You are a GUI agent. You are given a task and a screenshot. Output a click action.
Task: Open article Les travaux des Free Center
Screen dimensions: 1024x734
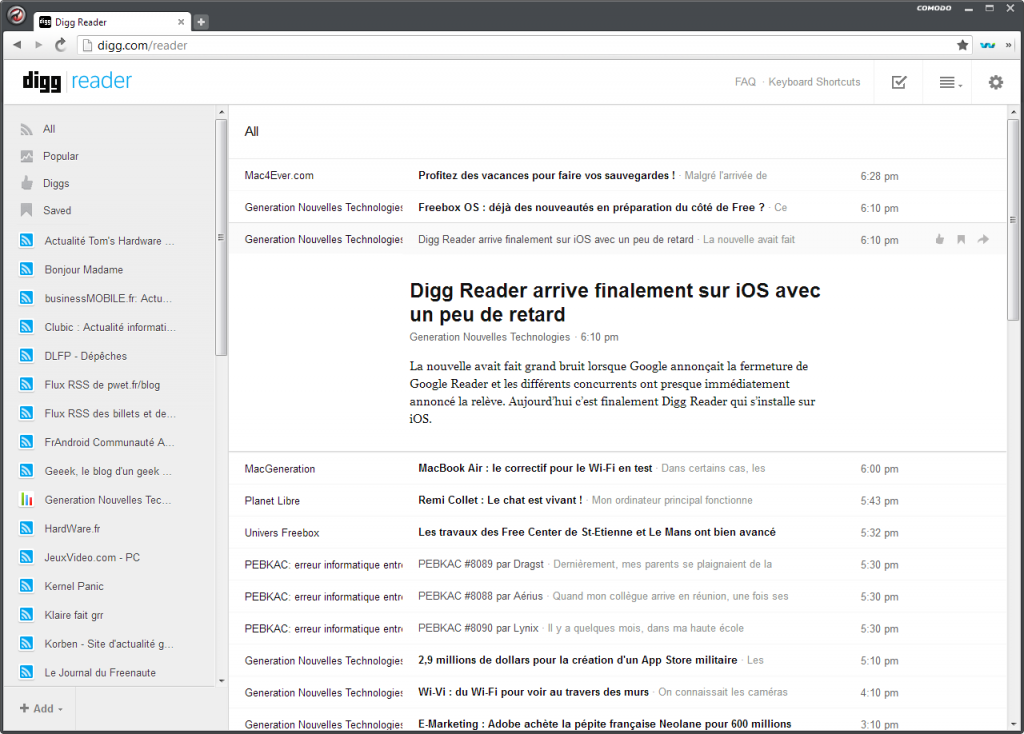pos(597,532)
